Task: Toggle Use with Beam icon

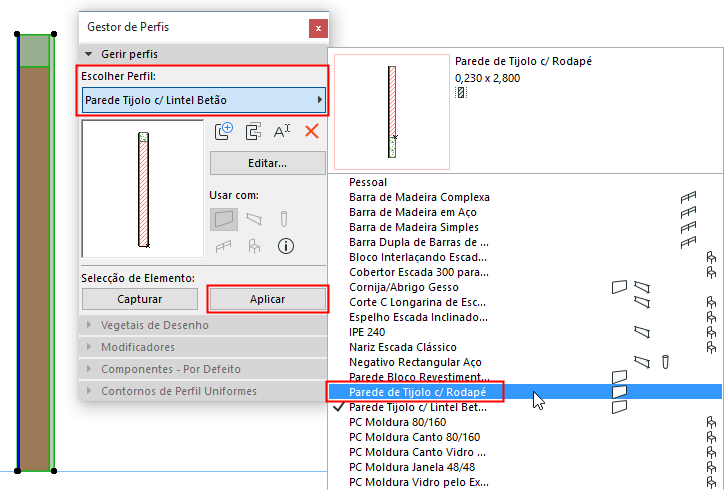Action: (x=254, y=219)
